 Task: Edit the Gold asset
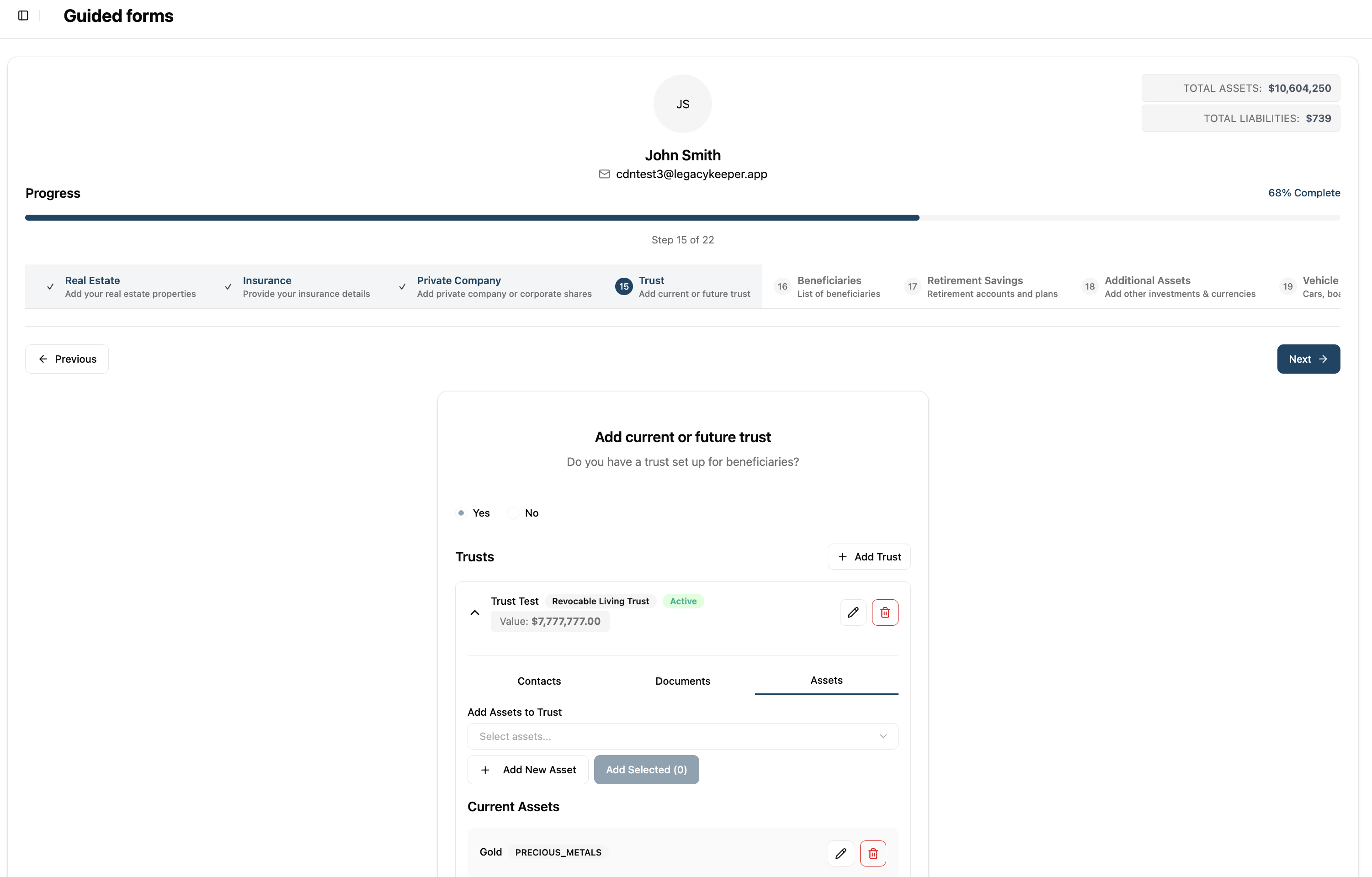point(840,853)
